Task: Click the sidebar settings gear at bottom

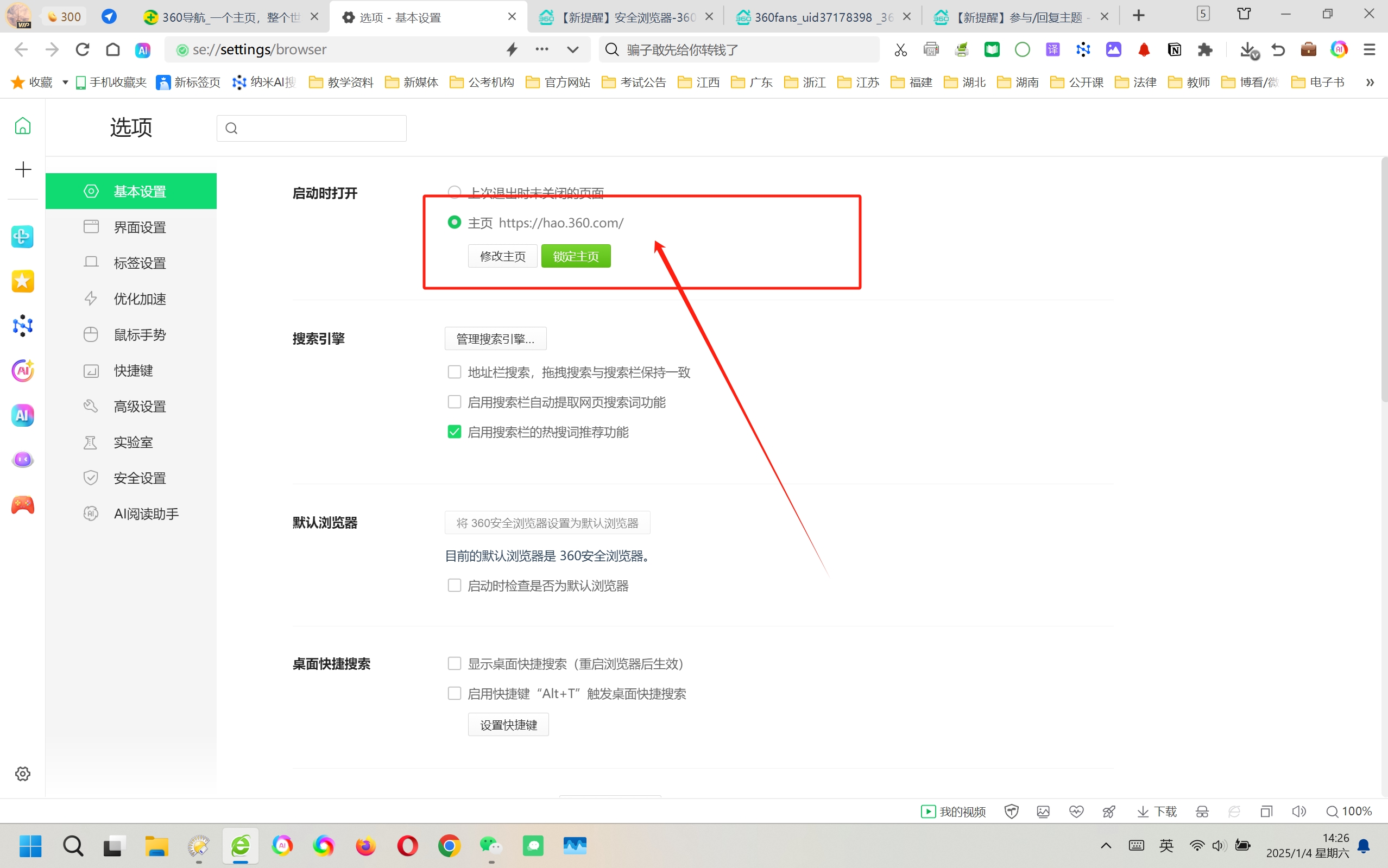Action: click(23, 774)
